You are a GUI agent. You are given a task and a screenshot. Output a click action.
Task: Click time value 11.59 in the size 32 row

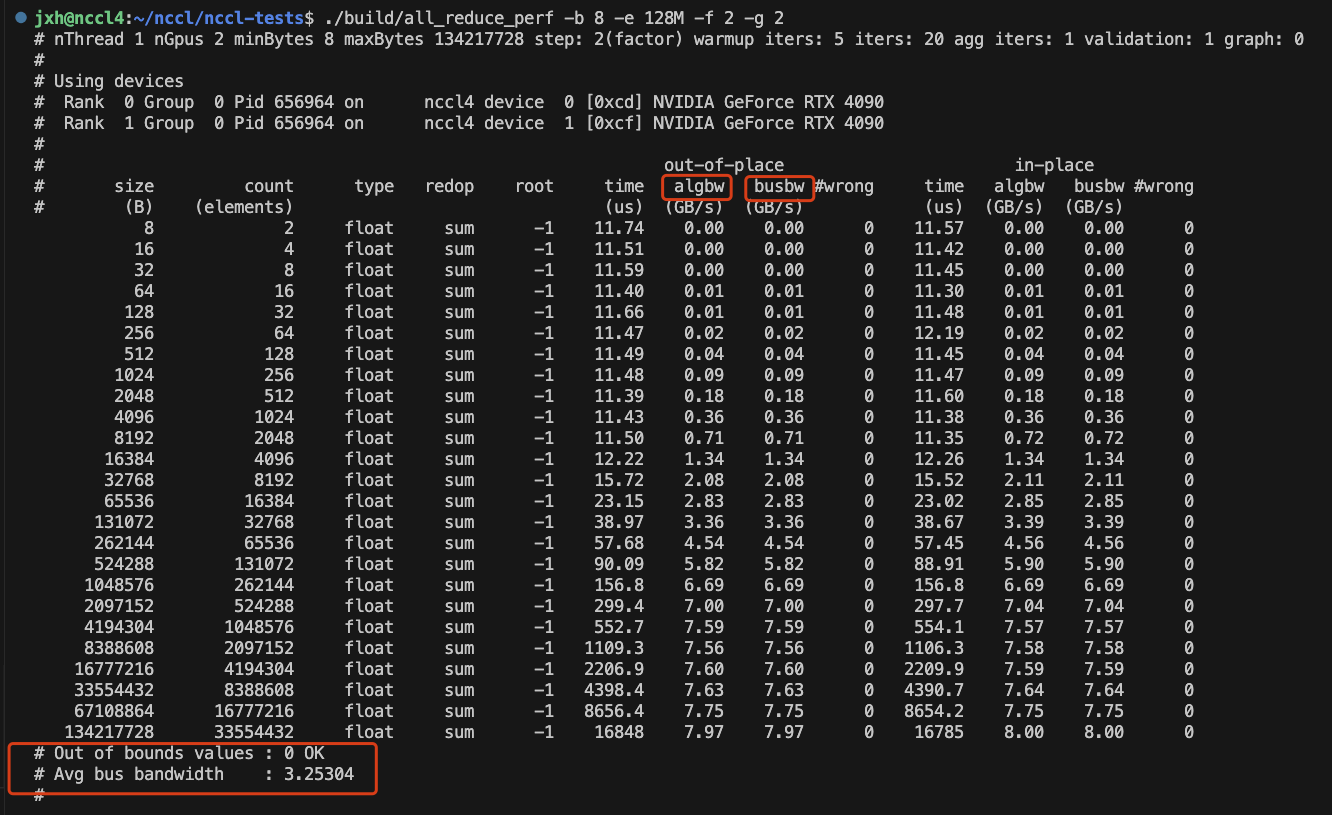(x=619, y=270)
